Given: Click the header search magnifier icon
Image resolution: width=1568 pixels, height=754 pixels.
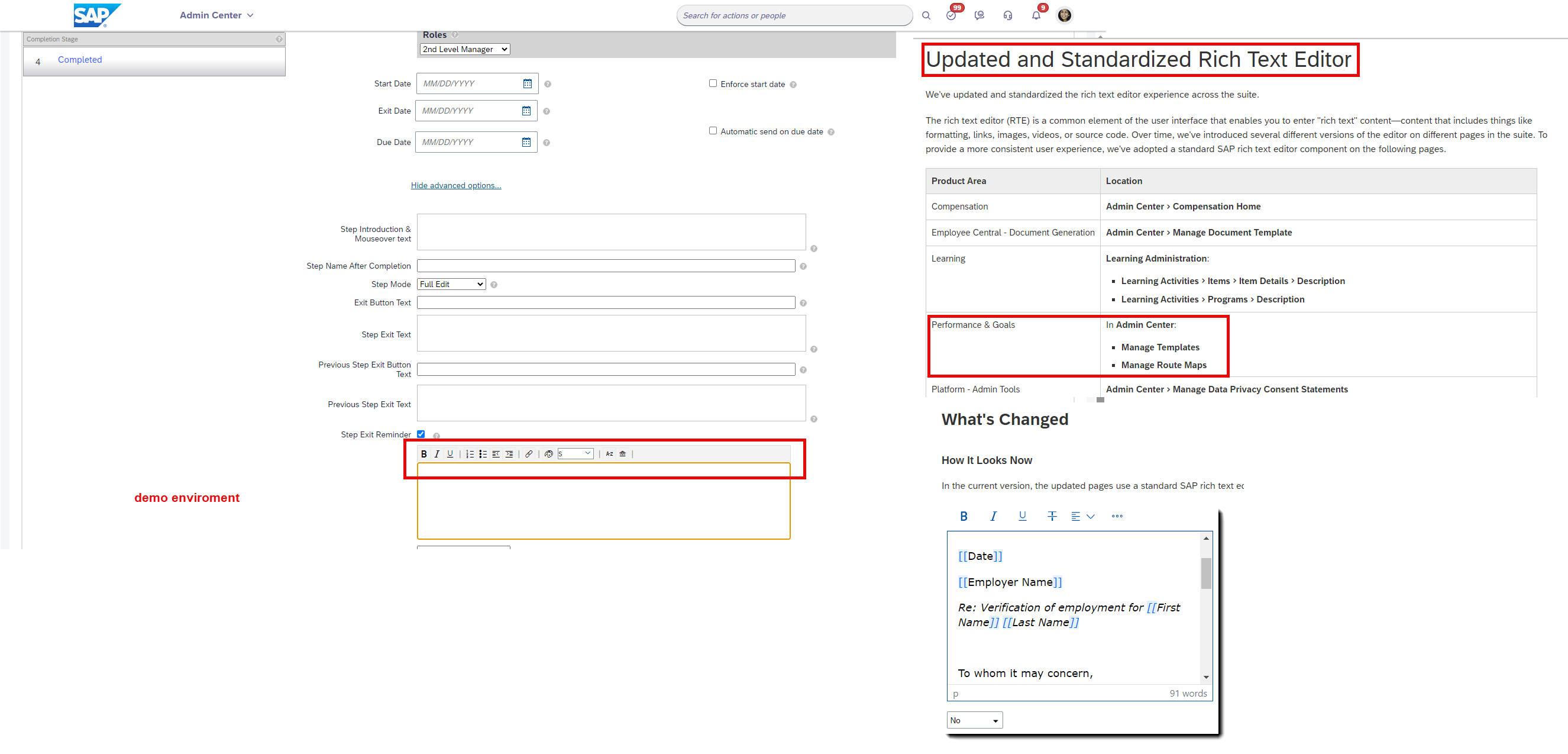Looking at the screenshot, I should (926, 15).
